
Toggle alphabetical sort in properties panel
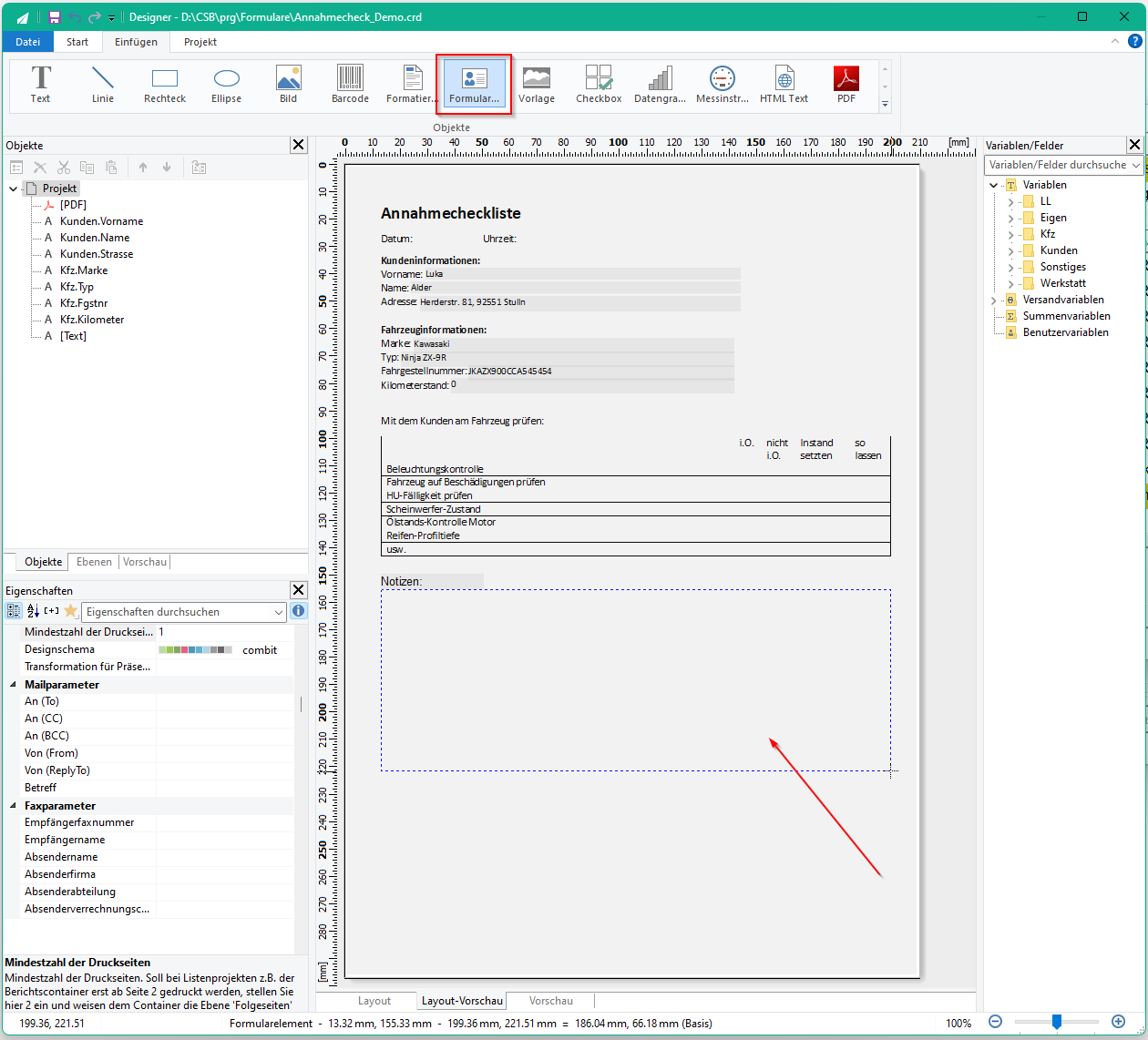[33, 611]
